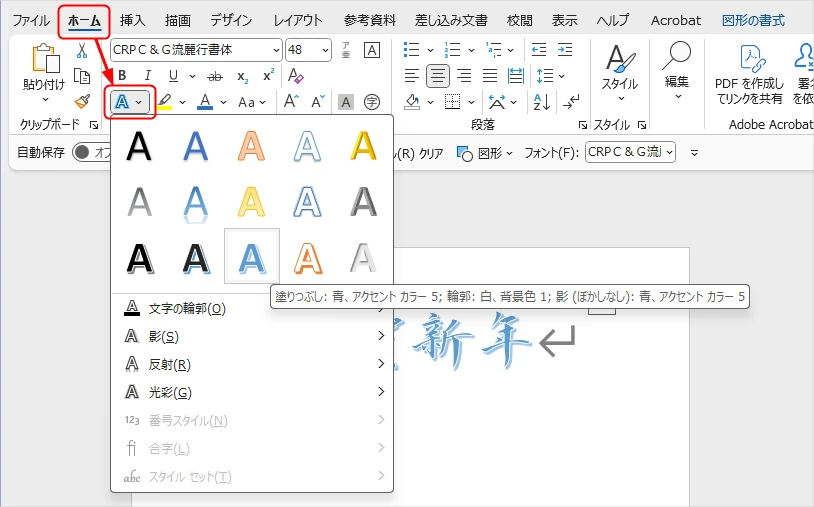Screen dimensions: 814x507
Task: Align text right
Action: point(464,76)
